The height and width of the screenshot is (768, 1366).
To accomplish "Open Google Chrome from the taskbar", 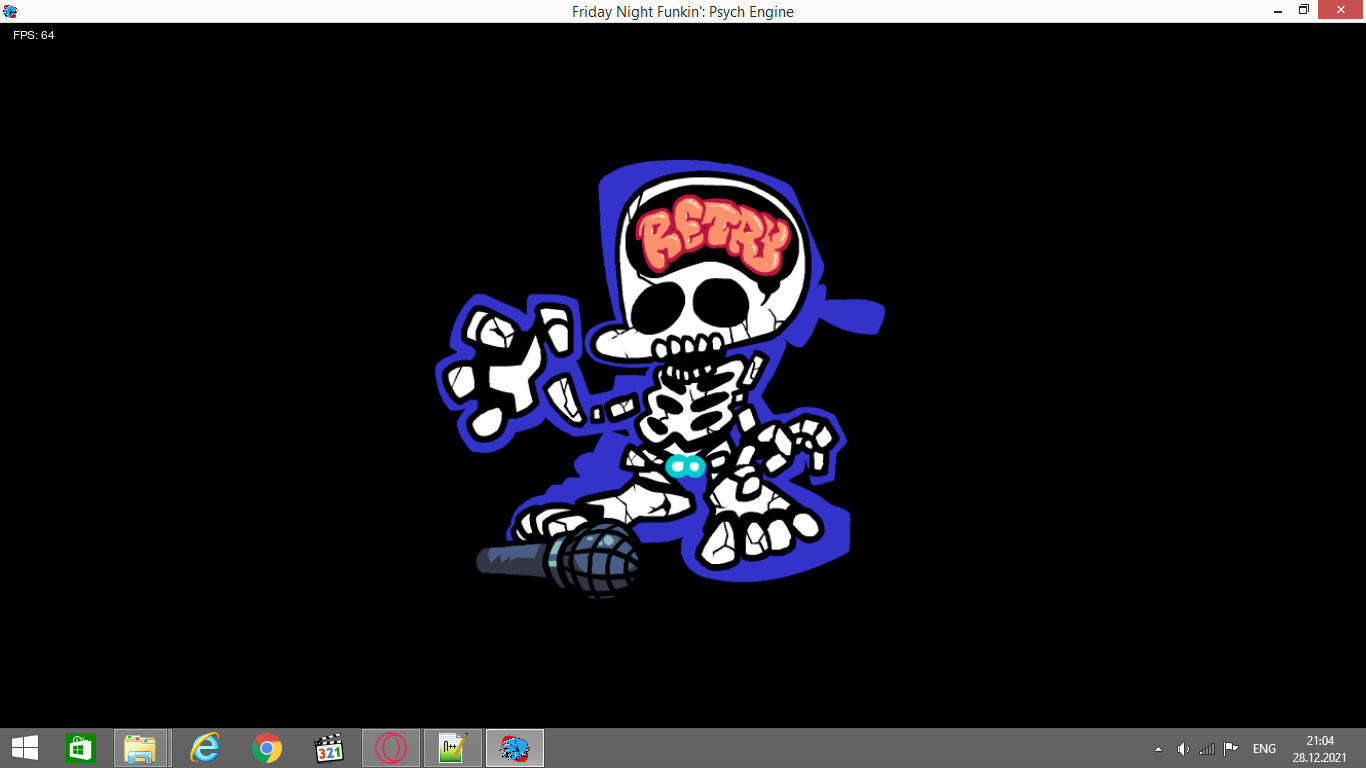I will coord(266,748).
